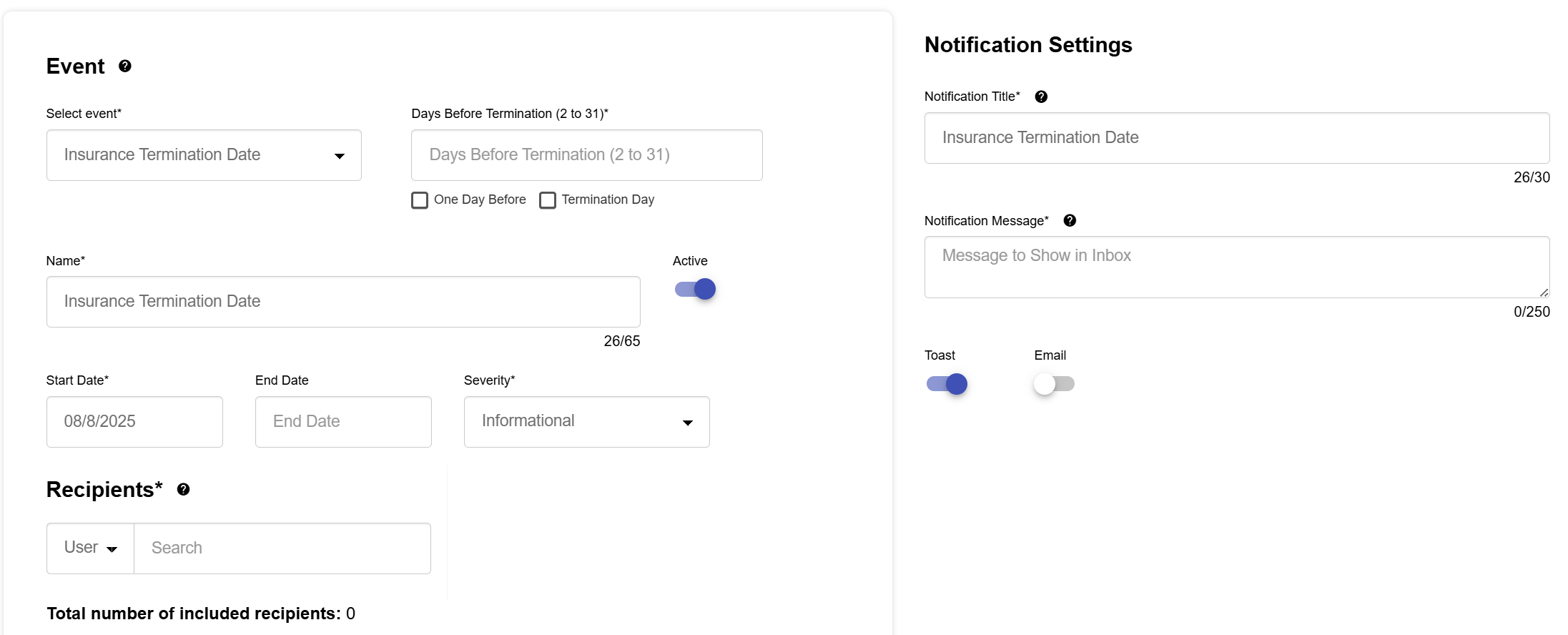Open the Select event dropdown
This screenshot has height=635, width=1568.
tap(204, 155)
